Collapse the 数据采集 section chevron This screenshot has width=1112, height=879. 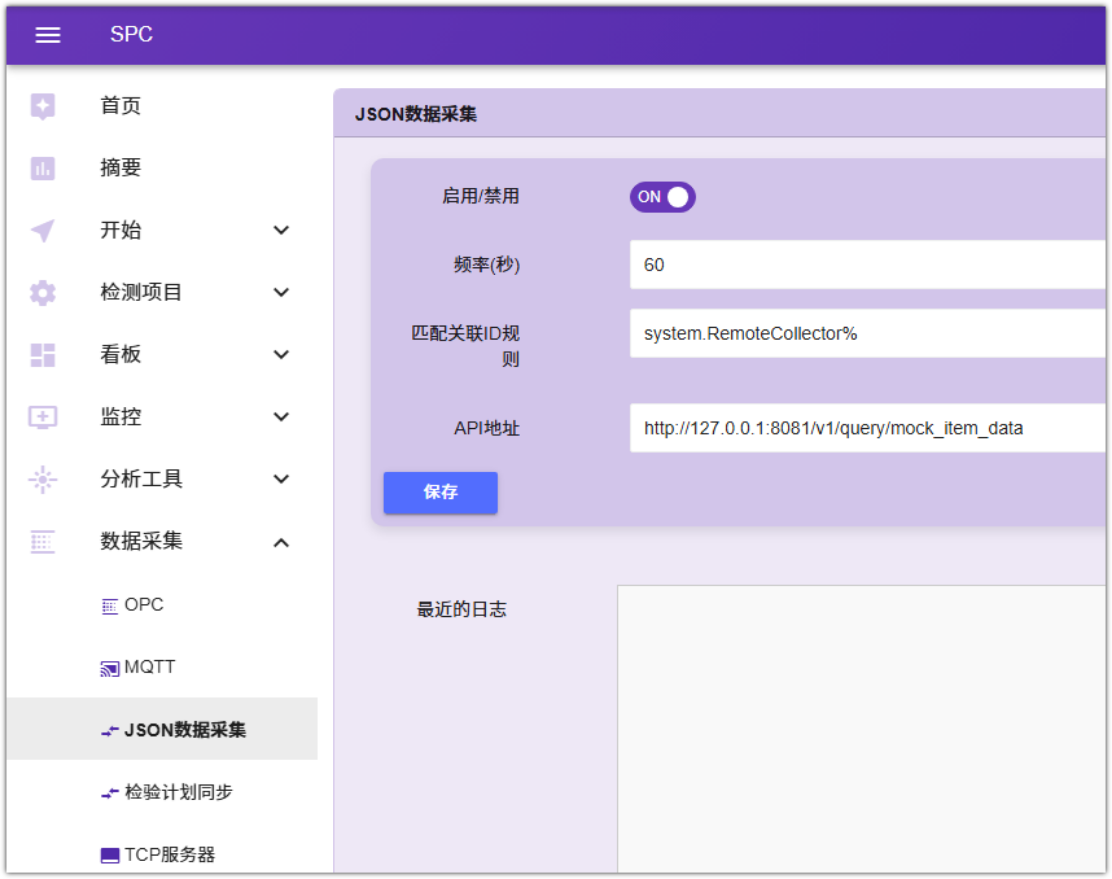point(281,542)
